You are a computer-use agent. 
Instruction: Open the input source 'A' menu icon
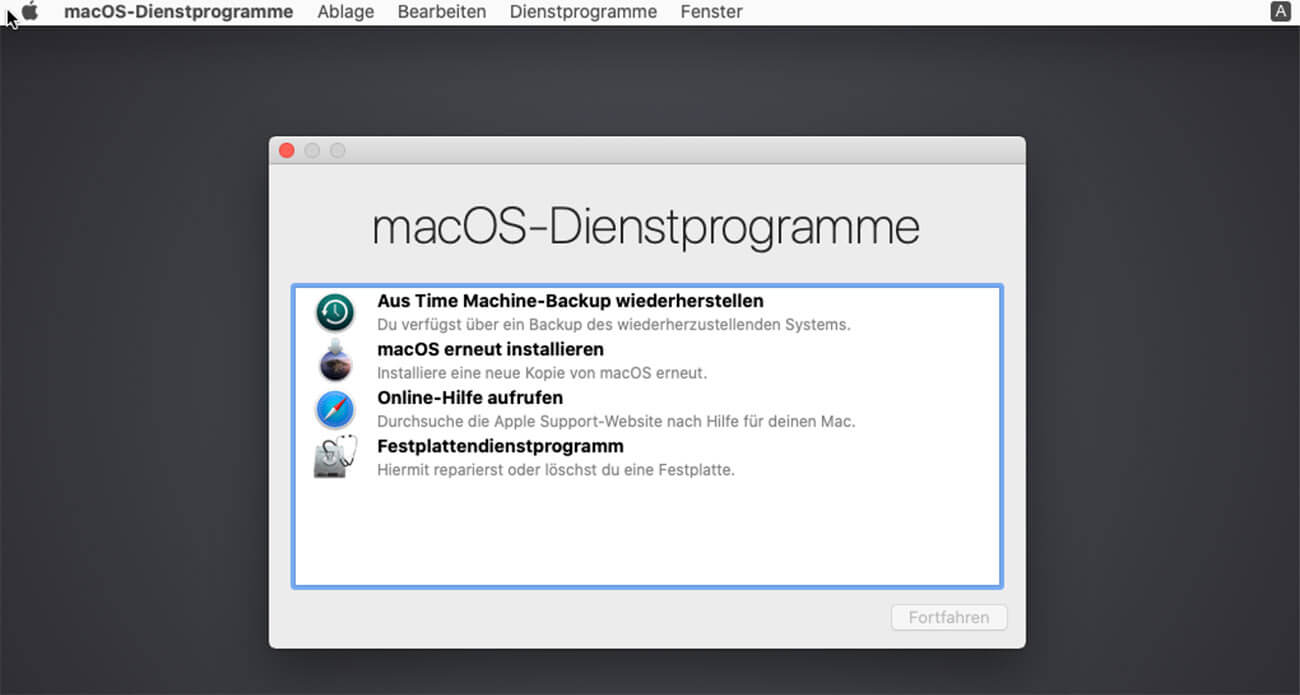[x=1280, y=12]
